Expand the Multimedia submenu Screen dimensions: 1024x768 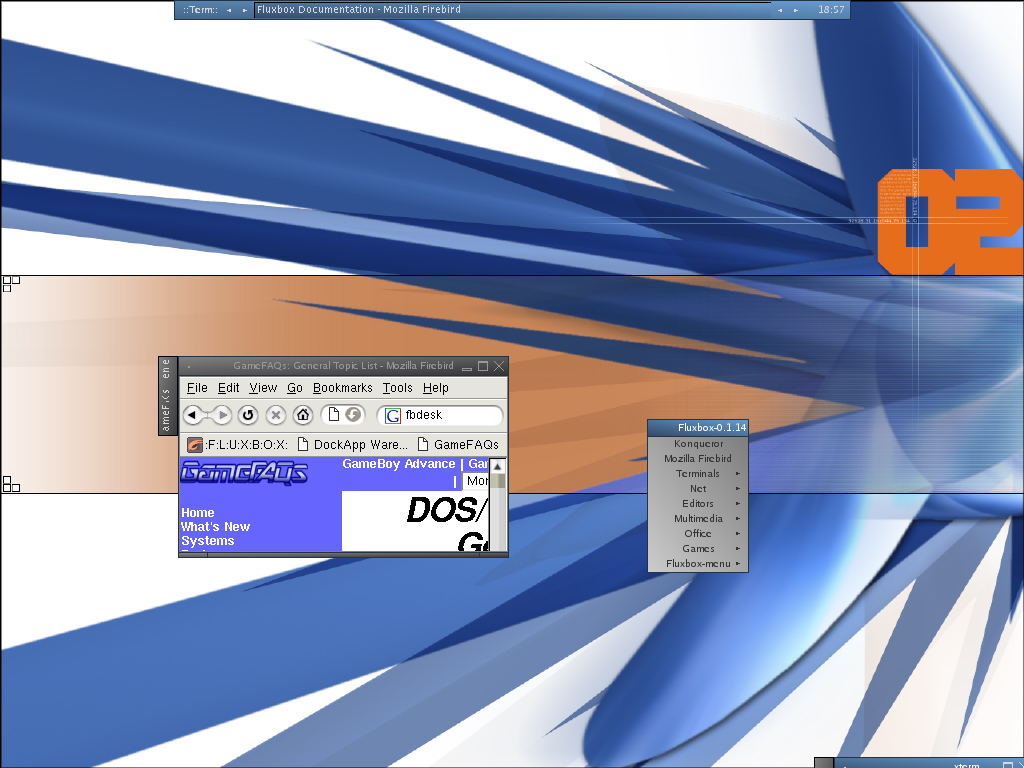click(x=698, y=519)
